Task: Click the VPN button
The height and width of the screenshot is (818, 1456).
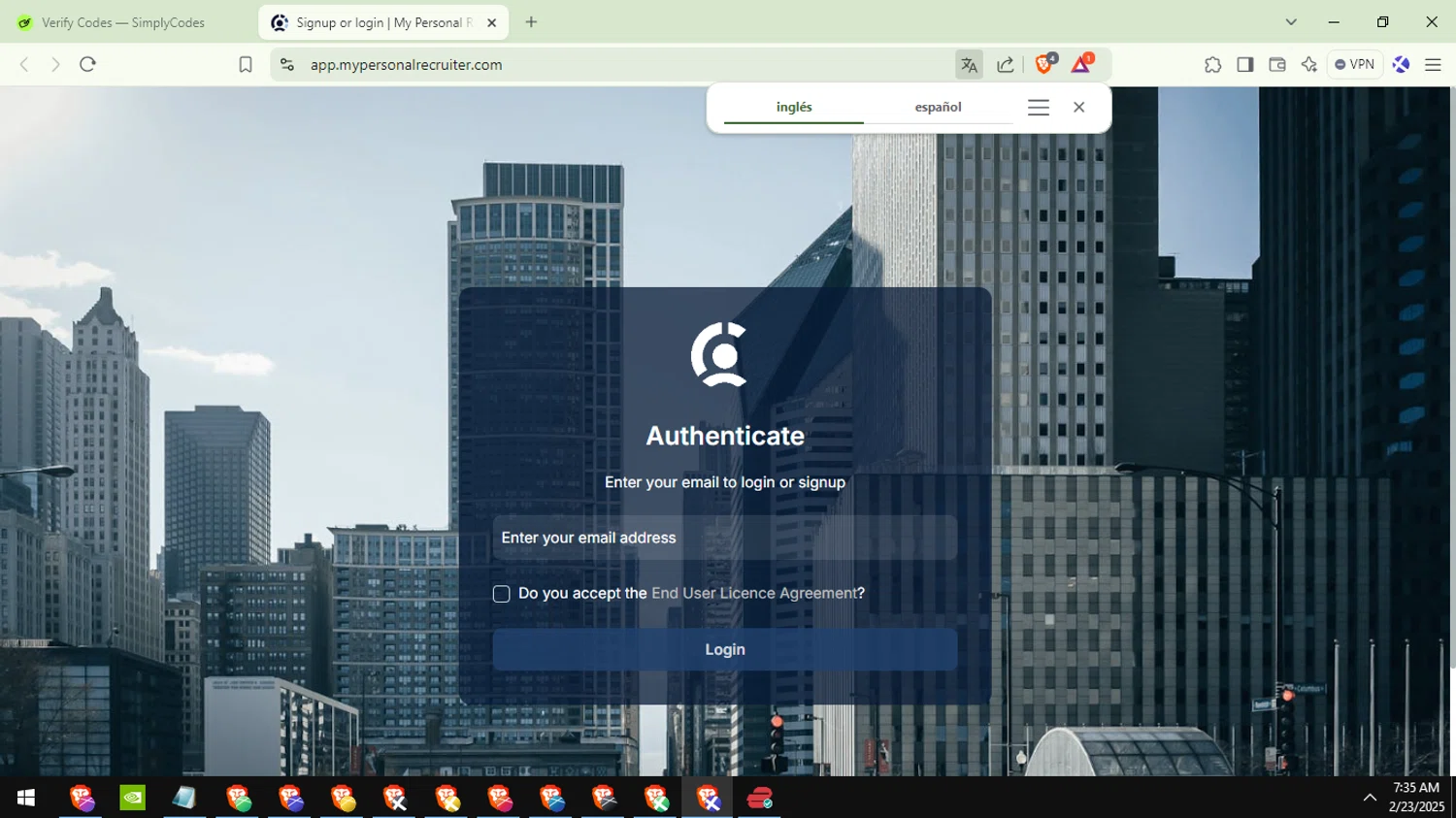Action: click(x=1355, y=65)
